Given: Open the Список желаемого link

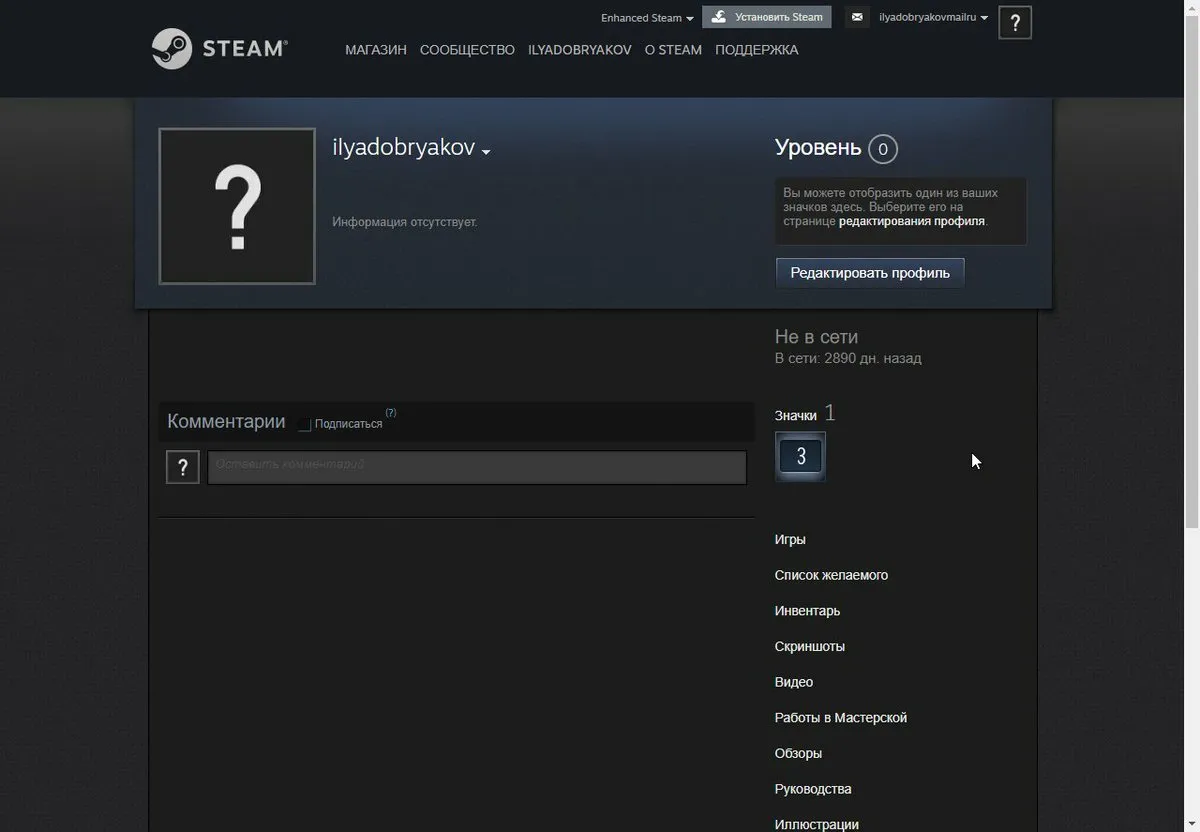Looking at the screenshot, I should coord(831,575).
